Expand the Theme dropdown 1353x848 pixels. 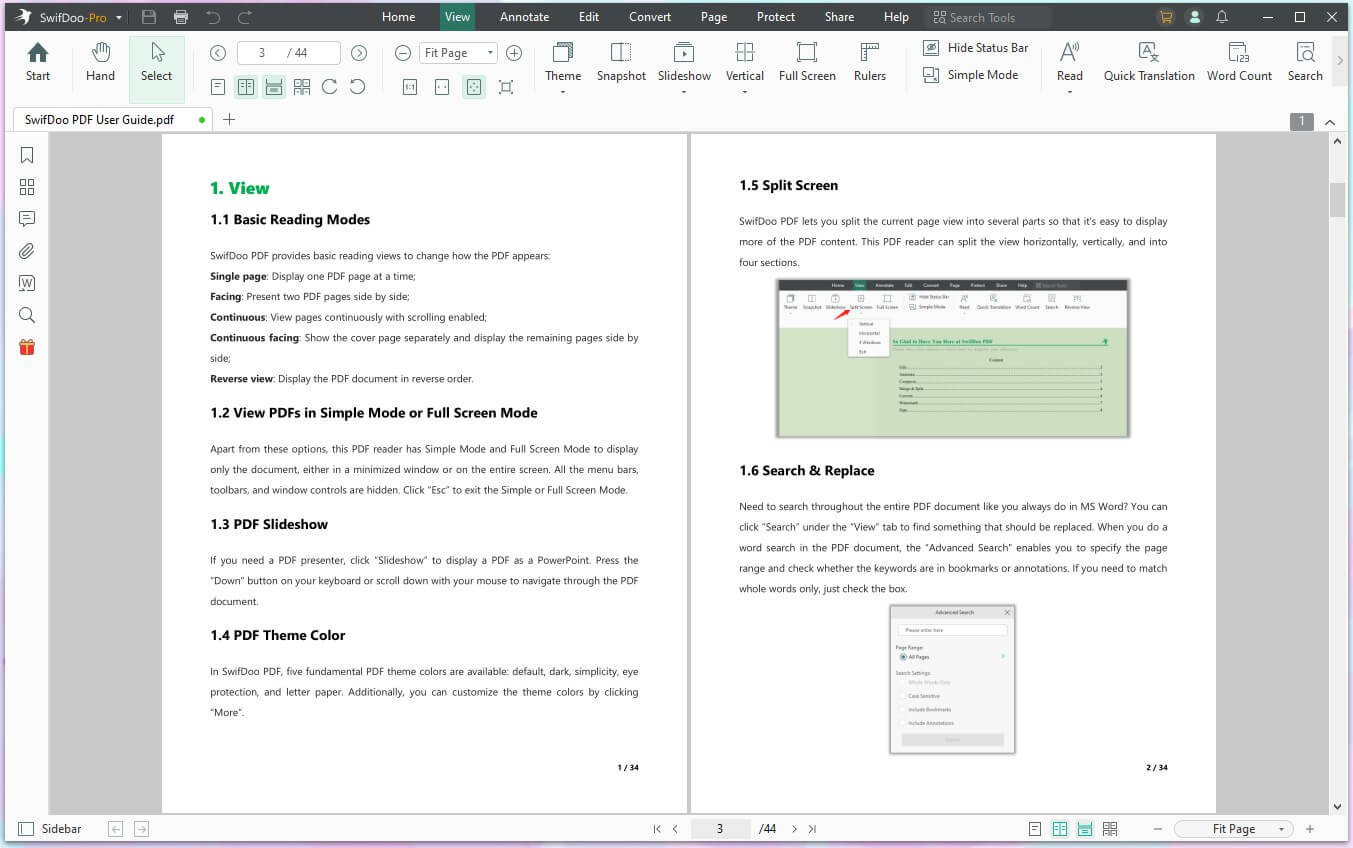(x=563, y=92)
